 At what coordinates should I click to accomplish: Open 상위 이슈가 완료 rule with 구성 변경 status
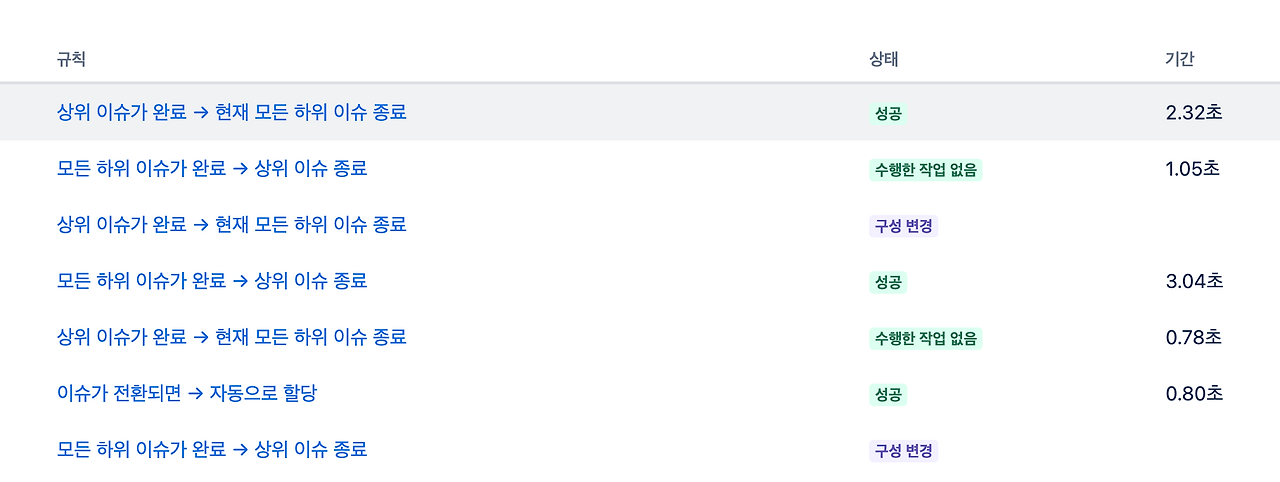232,224
